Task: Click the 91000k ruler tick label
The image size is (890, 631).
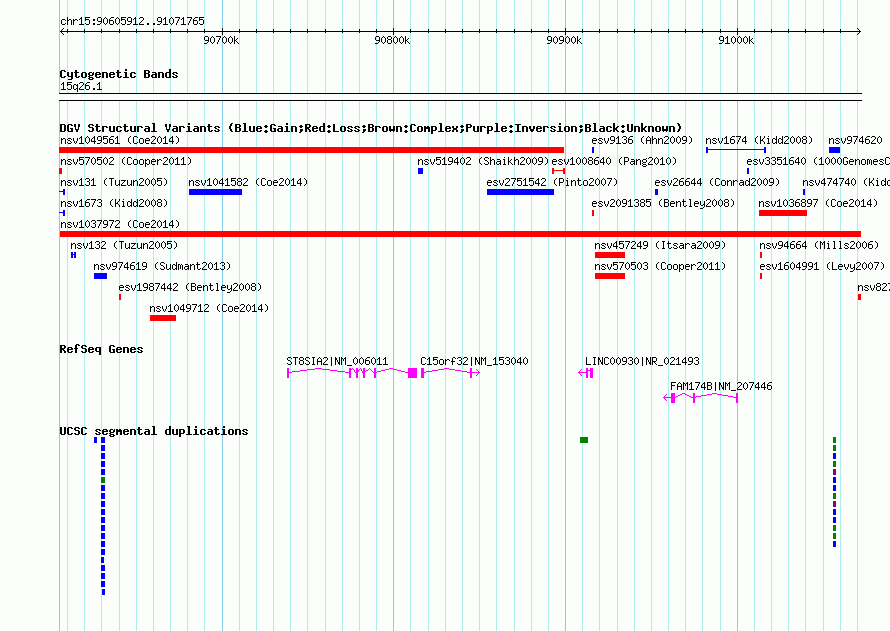Action: (736, 40)
